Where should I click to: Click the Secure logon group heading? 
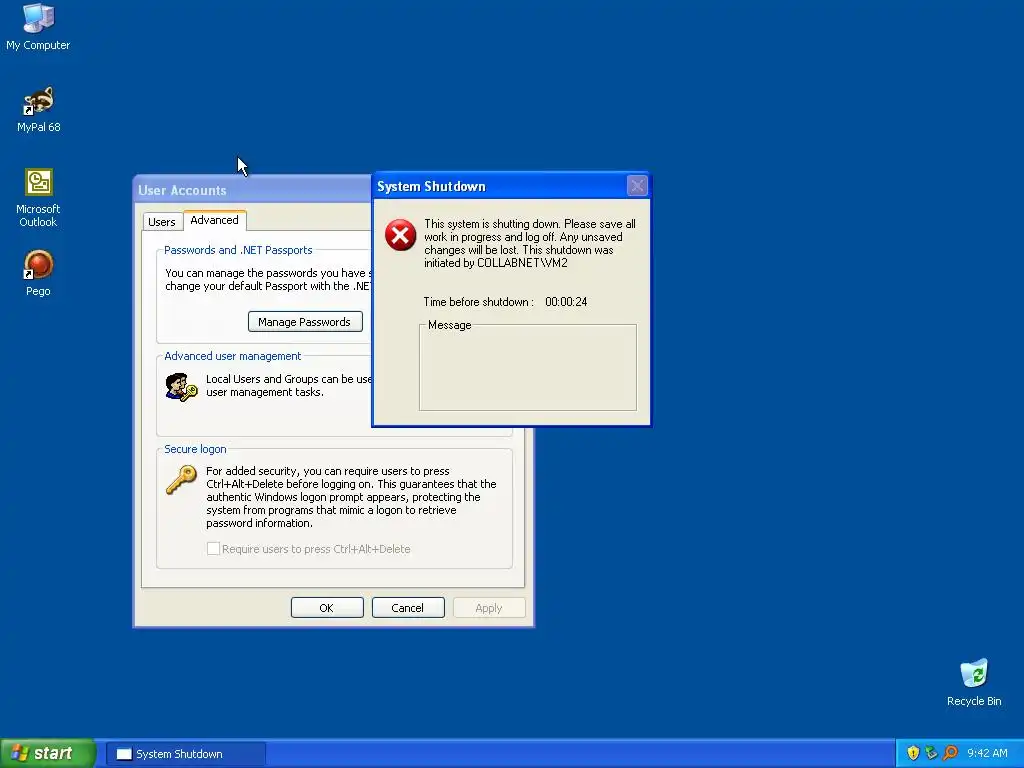click(195, 449)
